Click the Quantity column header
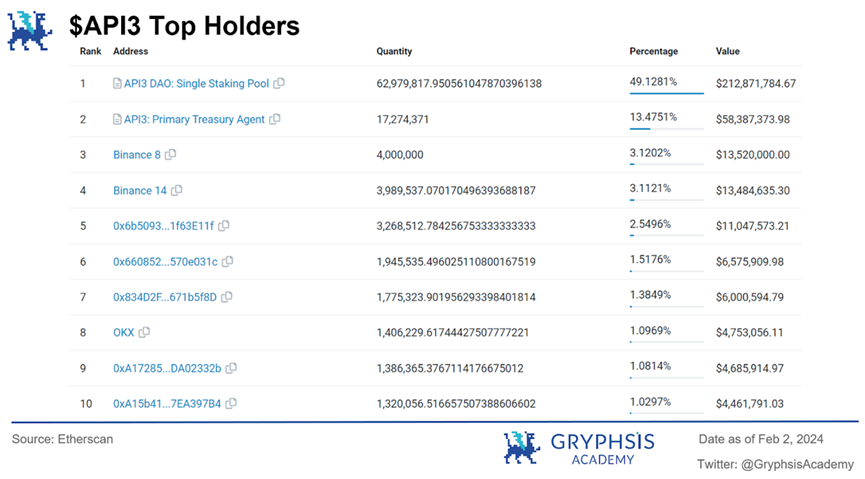The width and height of the screenshot is (865, 479). click(394, 51)
